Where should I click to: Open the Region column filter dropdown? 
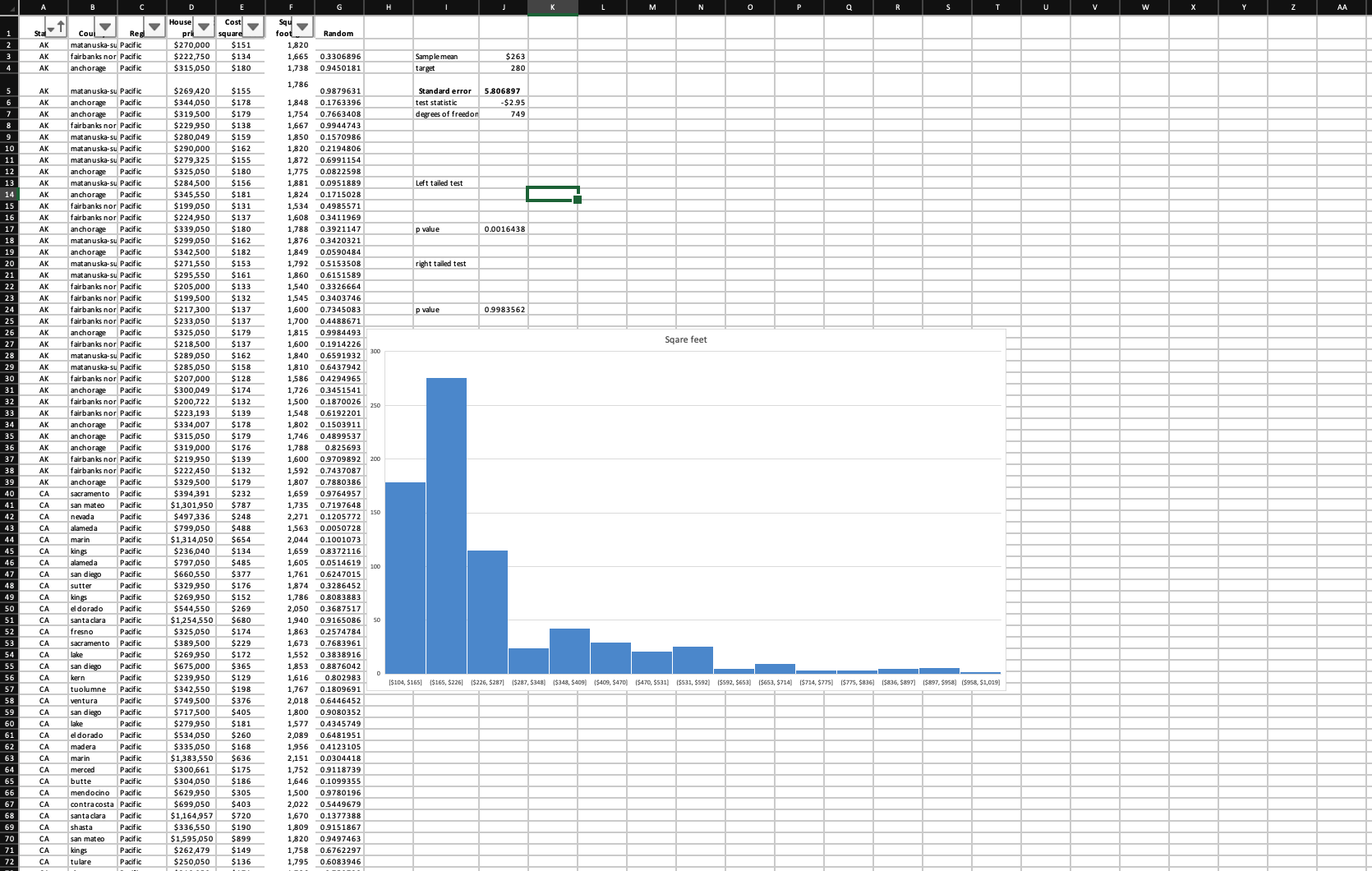coord(154,28)
